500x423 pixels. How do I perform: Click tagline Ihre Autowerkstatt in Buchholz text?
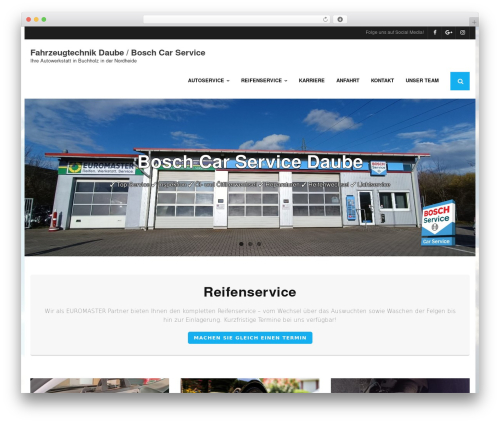coord(83,61)
